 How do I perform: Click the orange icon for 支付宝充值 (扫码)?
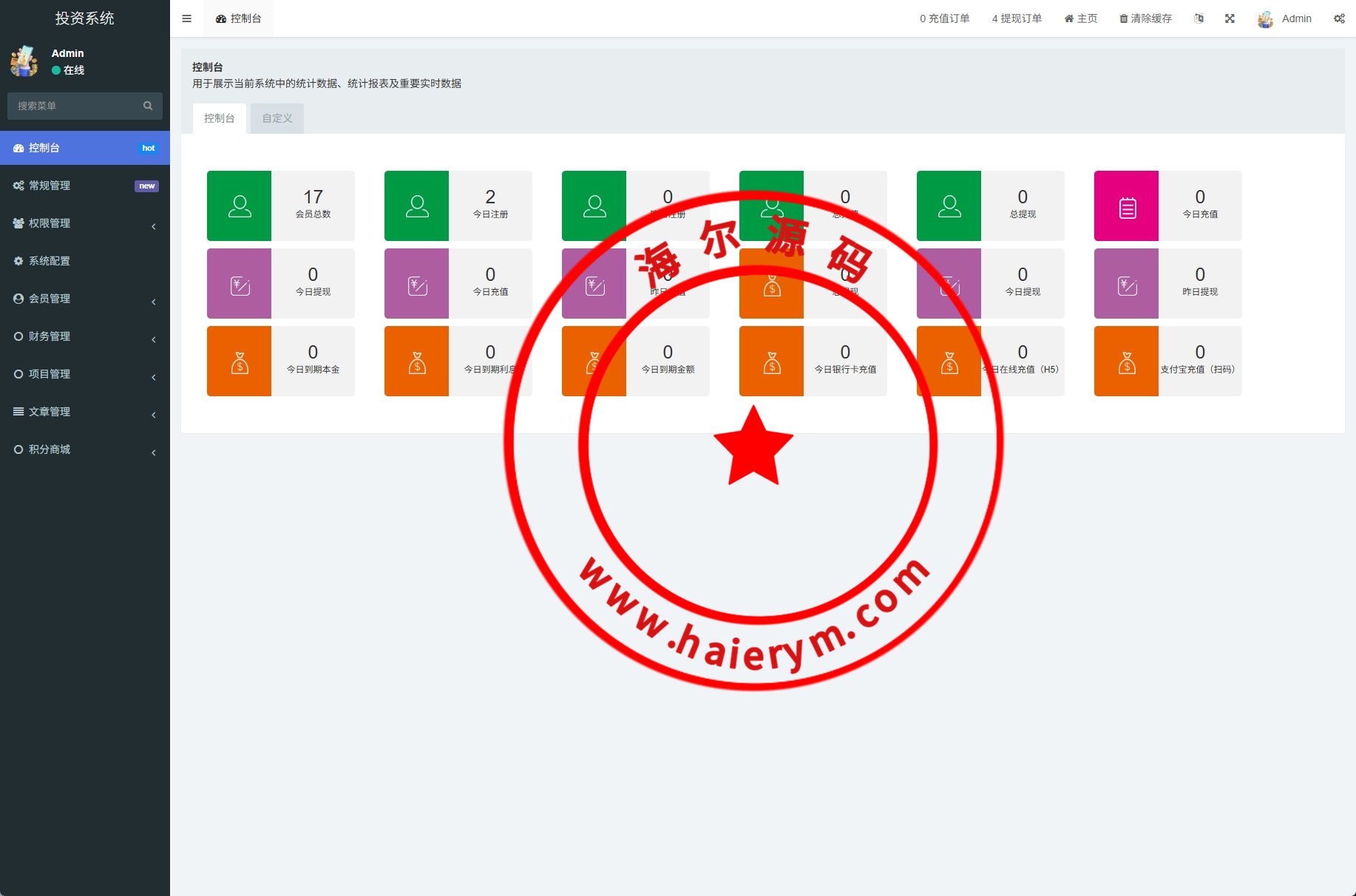click(1126, 361)
